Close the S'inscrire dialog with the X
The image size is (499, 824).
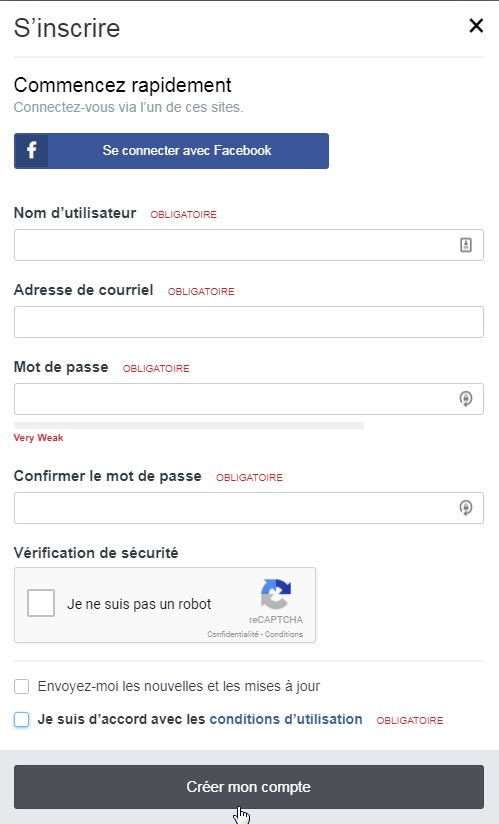[476, 25]
